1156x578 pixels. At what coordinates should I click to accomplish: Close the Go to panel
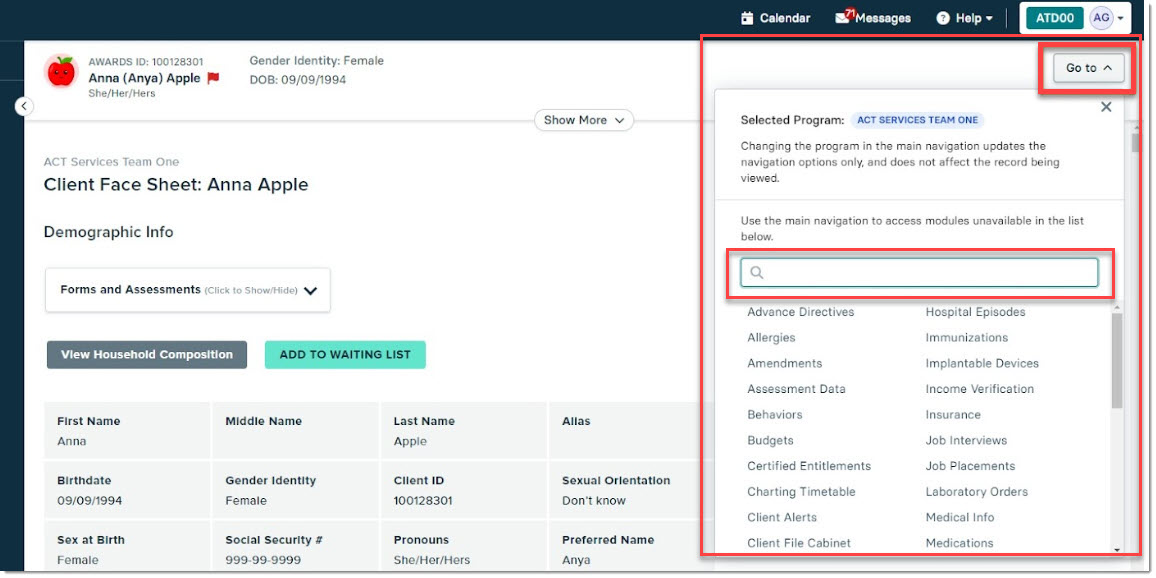(x=1106, y=107)
